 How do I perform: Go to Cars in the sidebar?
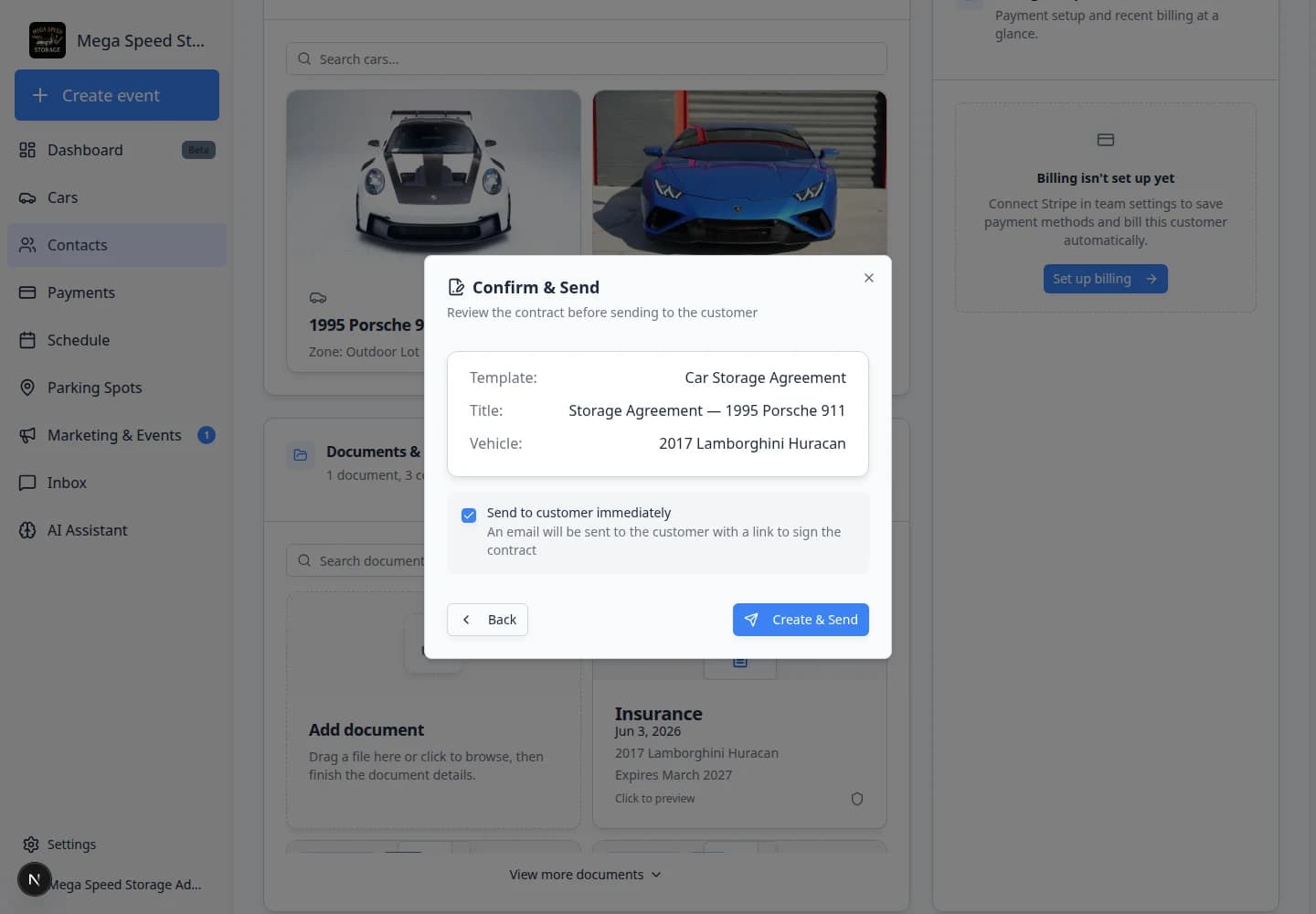click(117, 197)
